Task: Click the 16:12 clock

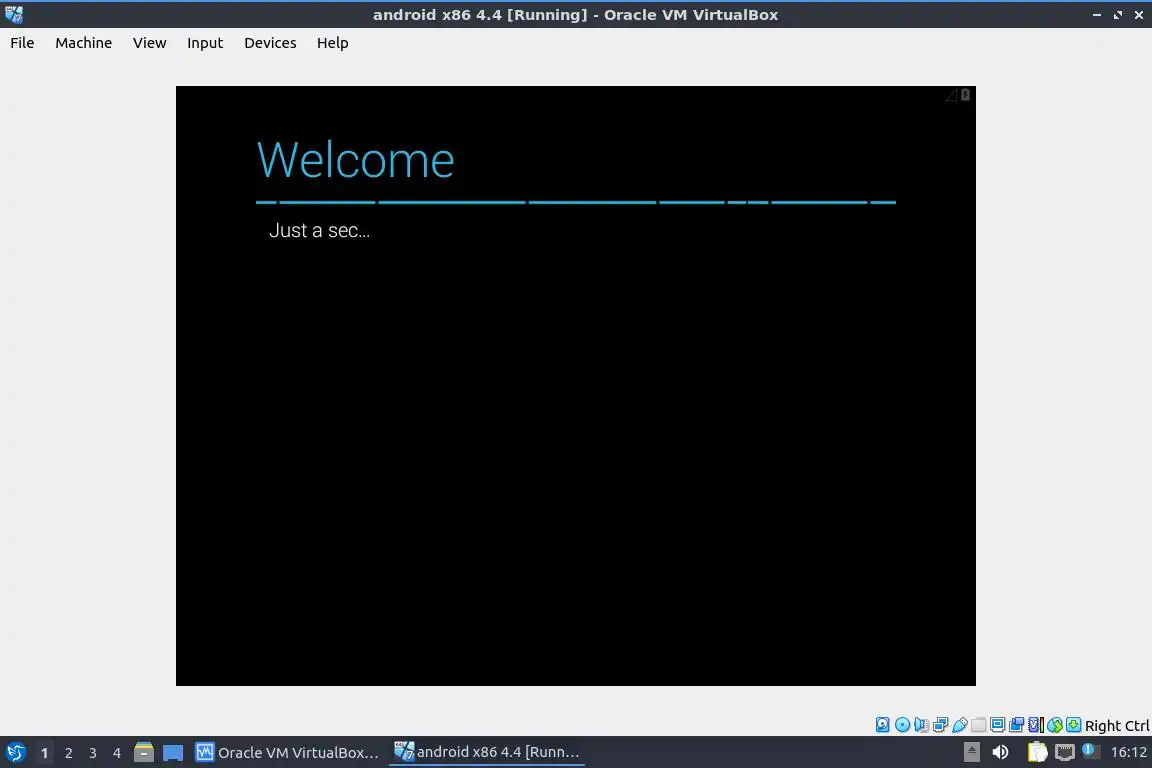Action: 1128,752
